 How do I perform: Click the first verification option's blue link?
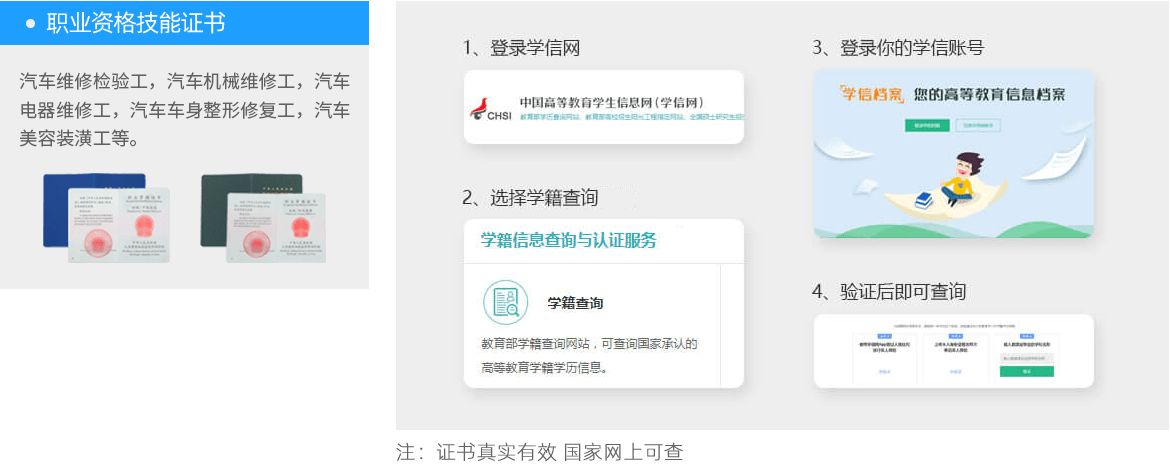[x=884, y=371]
